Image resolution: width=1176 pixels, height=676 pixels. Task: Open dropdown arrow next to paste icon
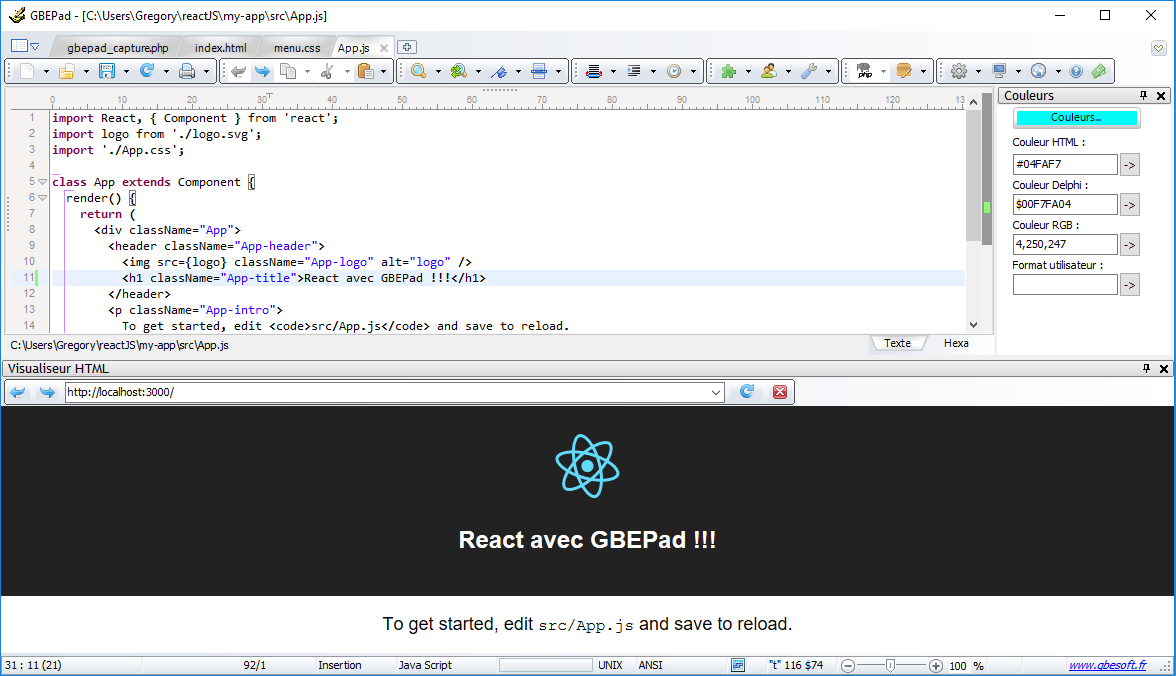[x=383, y=71]
